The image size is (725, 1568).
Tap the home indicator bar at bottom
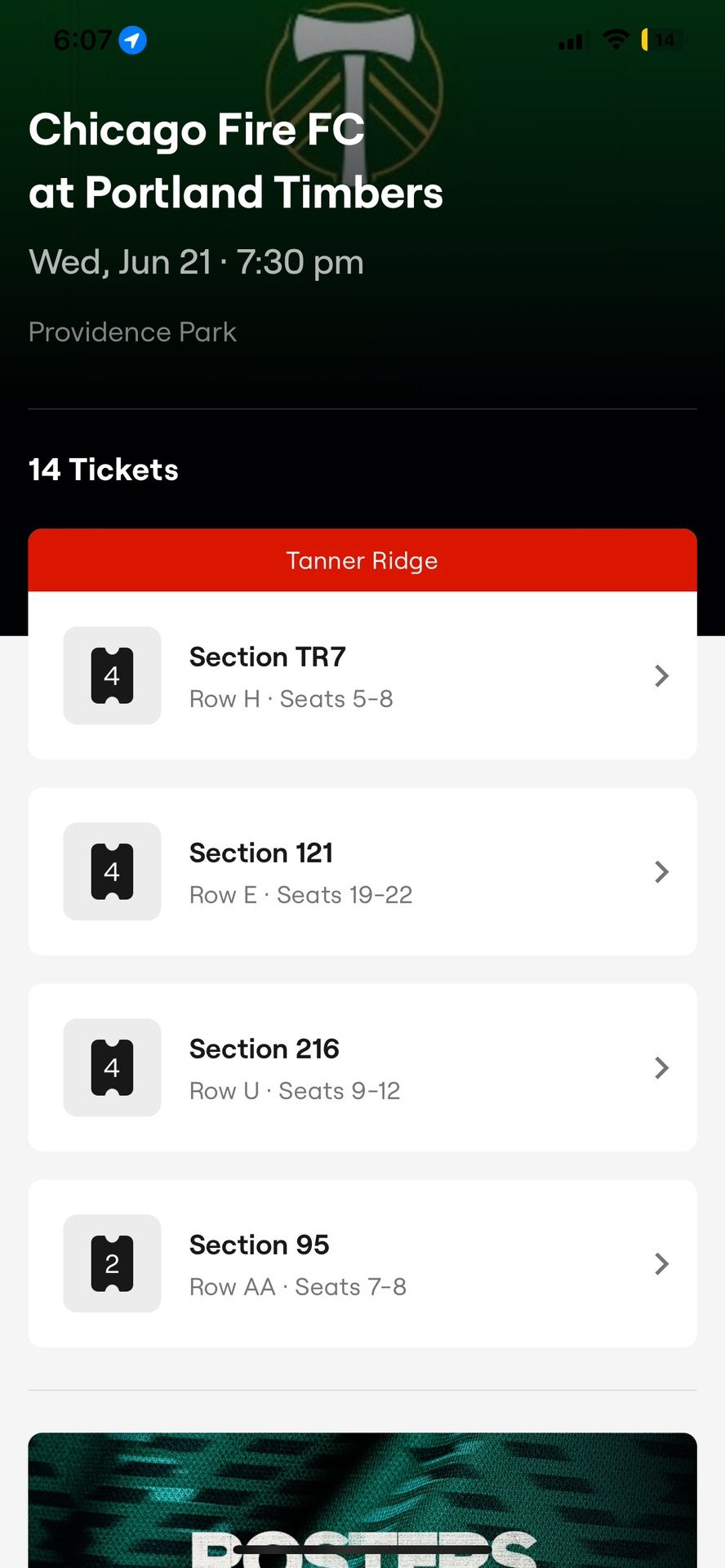click(x=362, y=1549)
